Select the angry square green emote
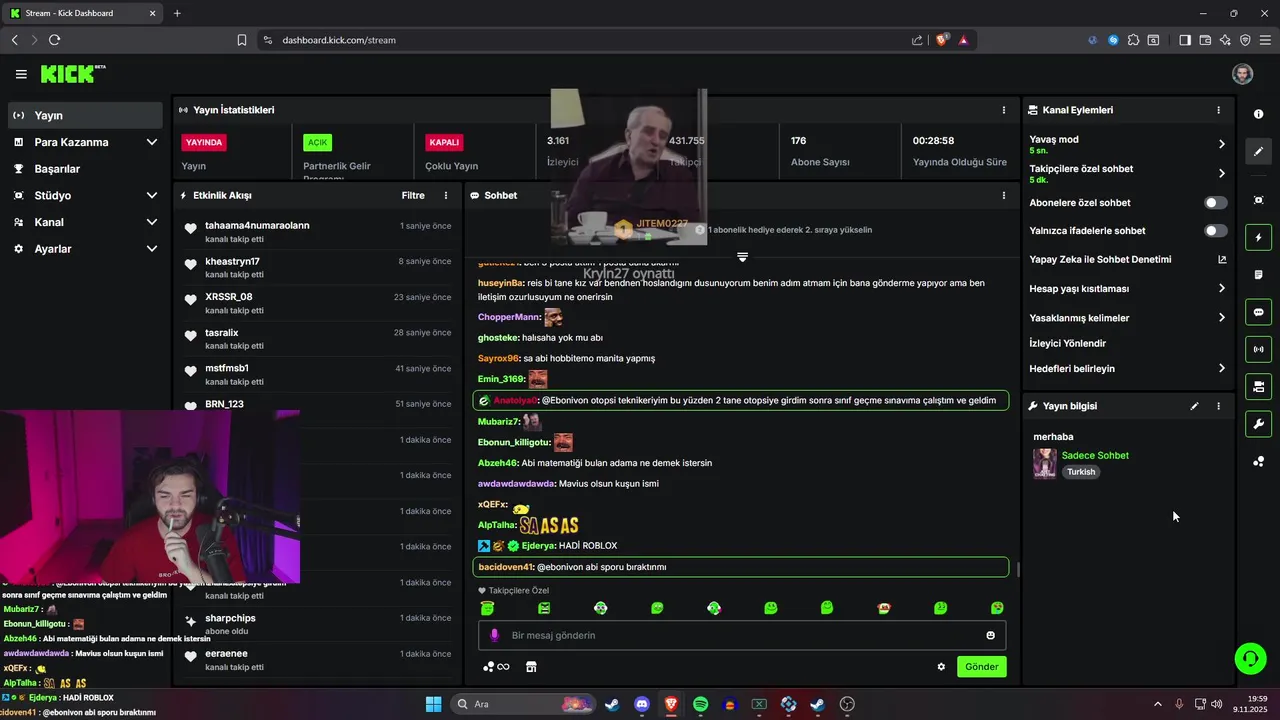 (544, 607)
